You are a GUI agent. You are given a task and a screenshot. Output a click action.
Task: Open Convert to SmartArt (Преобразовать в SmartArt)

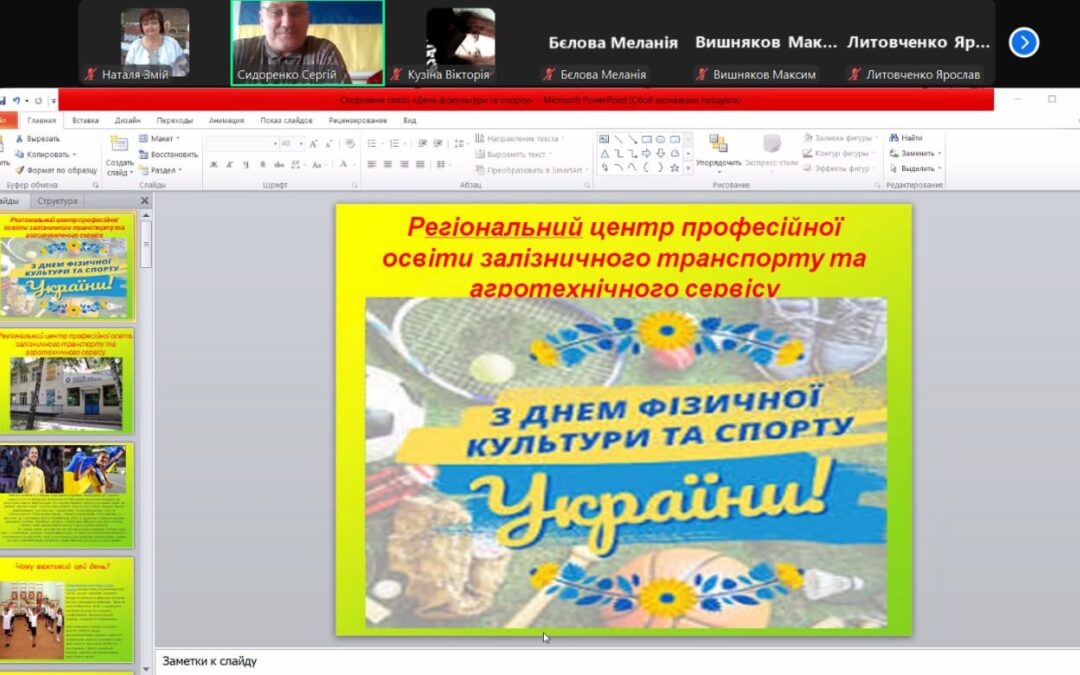(532, 170)
